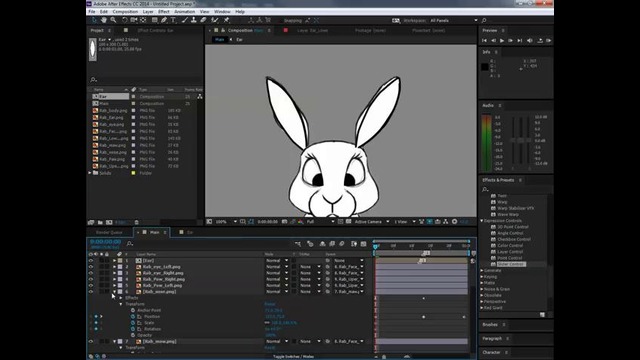
Task: Toggle audio mute in Preview panel
Action: 529,40
